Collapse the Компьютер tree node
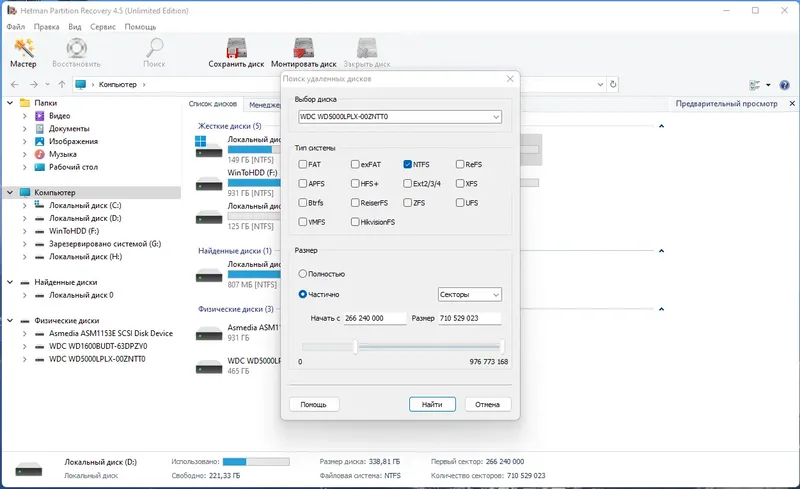Image resolution: width=800 pixels, height=489 pixels. tap(10, 192)
